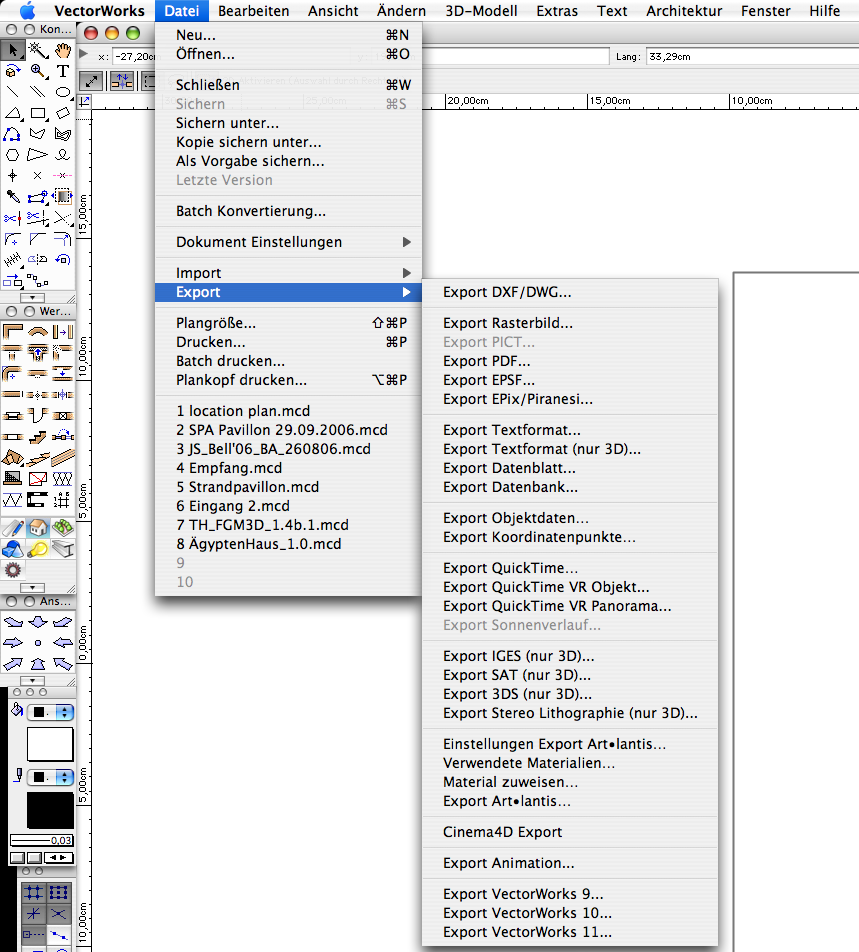This screenshot has height=952, width=859.
Task: Open recent file Strandpavillon.mcd
Action: (288, 488)
